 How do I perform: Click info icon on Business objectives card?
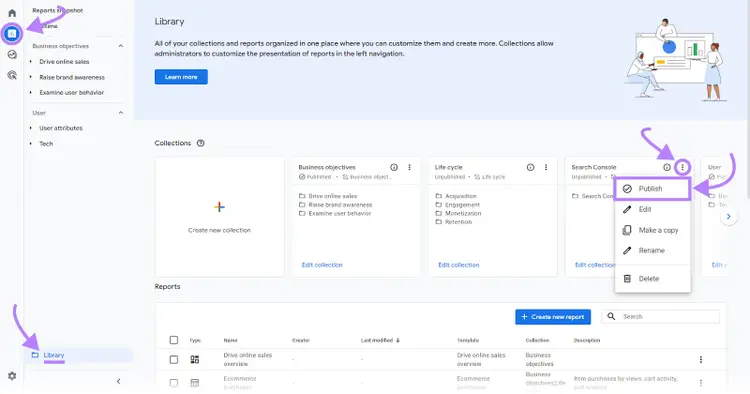[394, 167]
